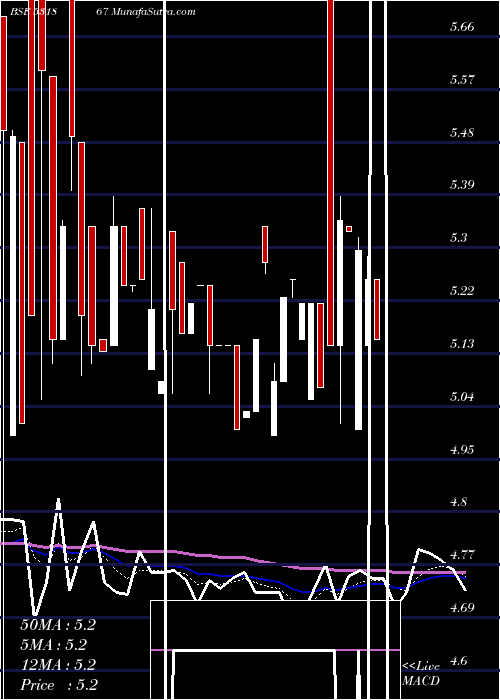This screenshot has width=500, height=700.
Task: Select the 4.77 price axis label
Action: pos(462,555)
